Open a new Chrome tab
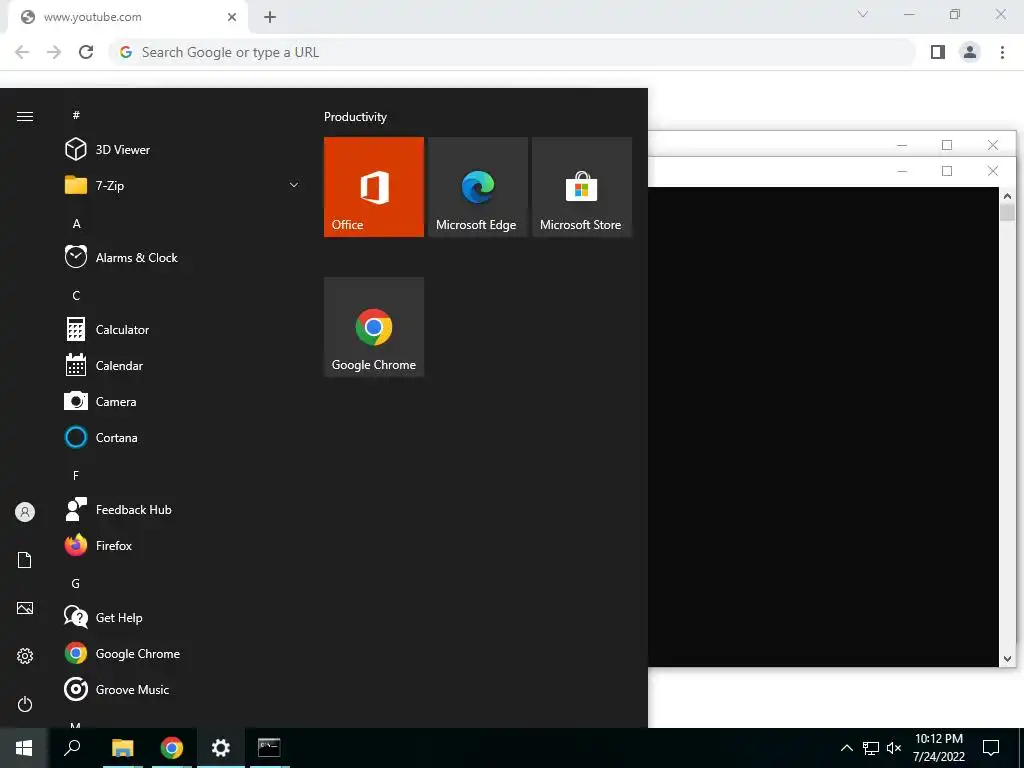The width and height of the screenshot is (1024, 768). click(x=270, y=18)
